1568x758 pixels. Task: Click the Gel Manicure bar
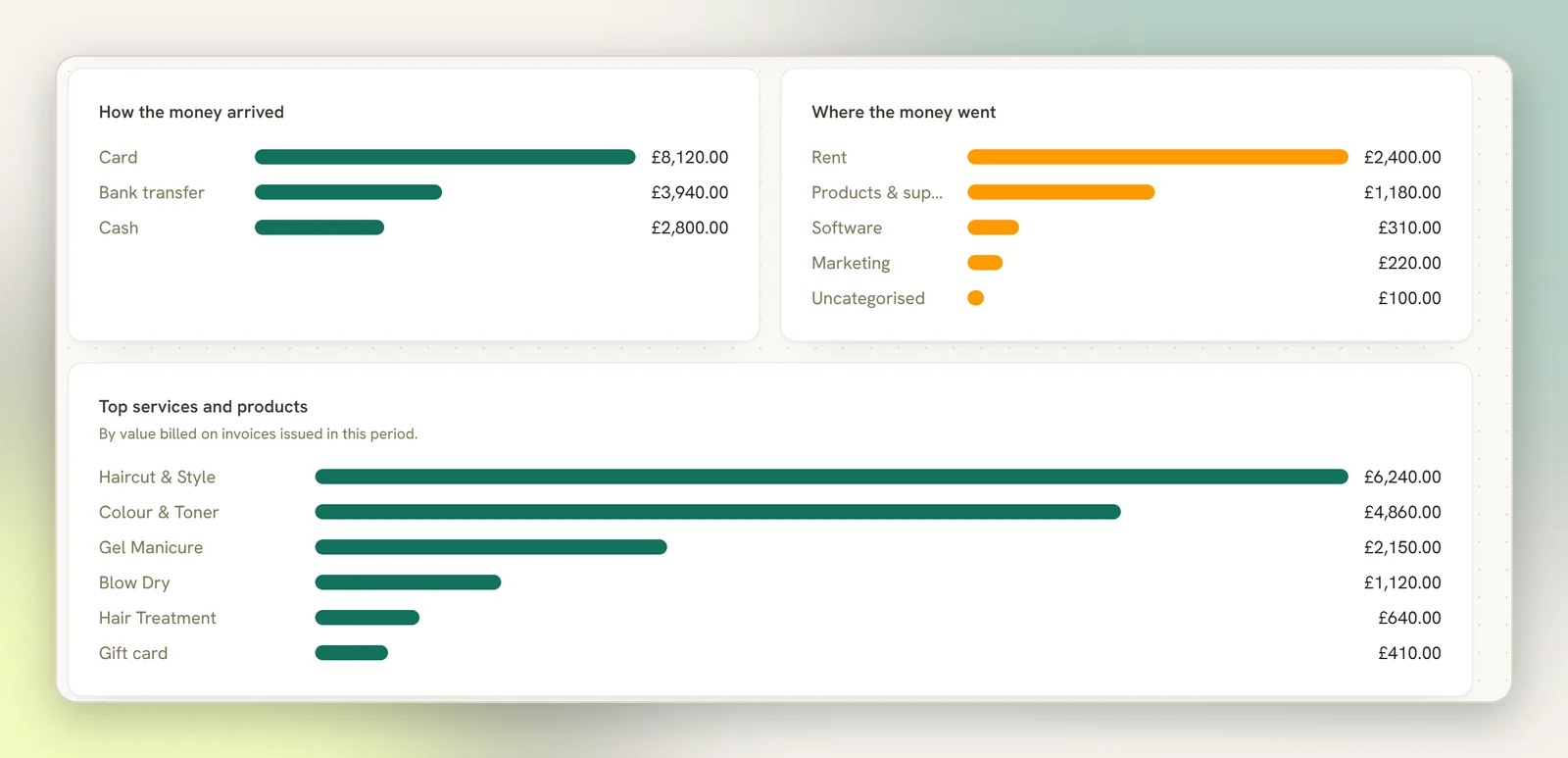491,547
